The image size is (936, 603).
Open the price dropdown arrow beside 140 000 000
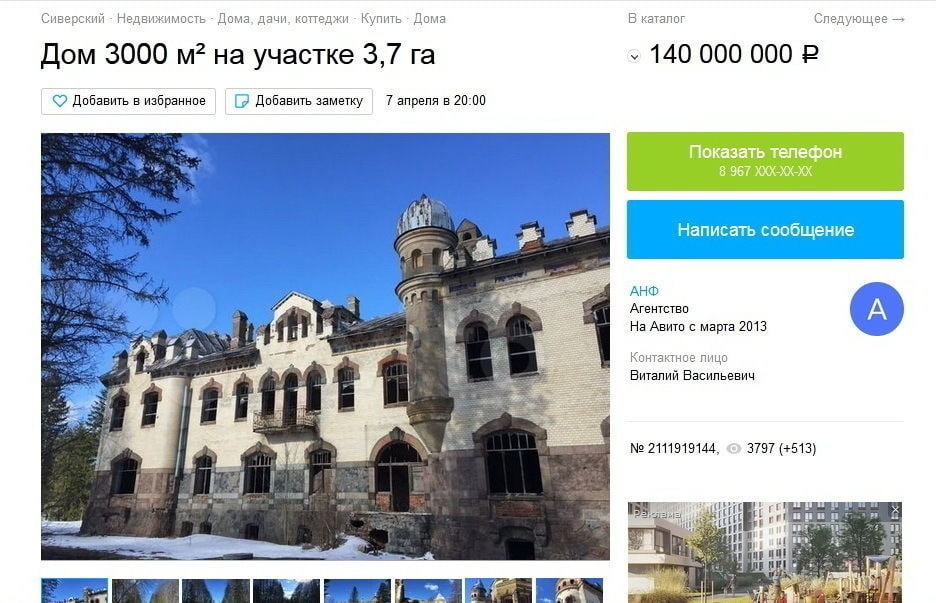(x=634, y=57)
